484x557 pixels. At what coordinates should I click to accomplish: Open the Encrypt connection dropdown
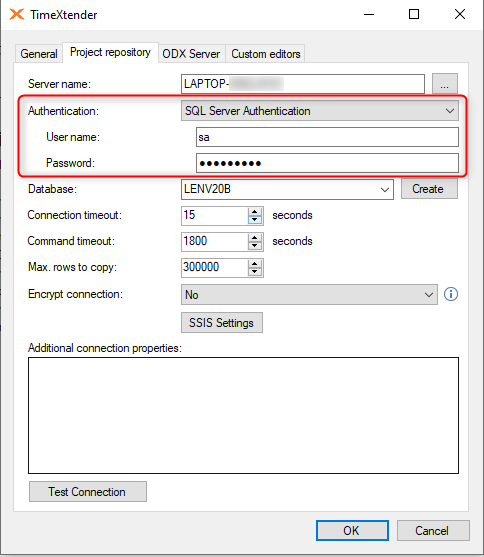point(309,294)
